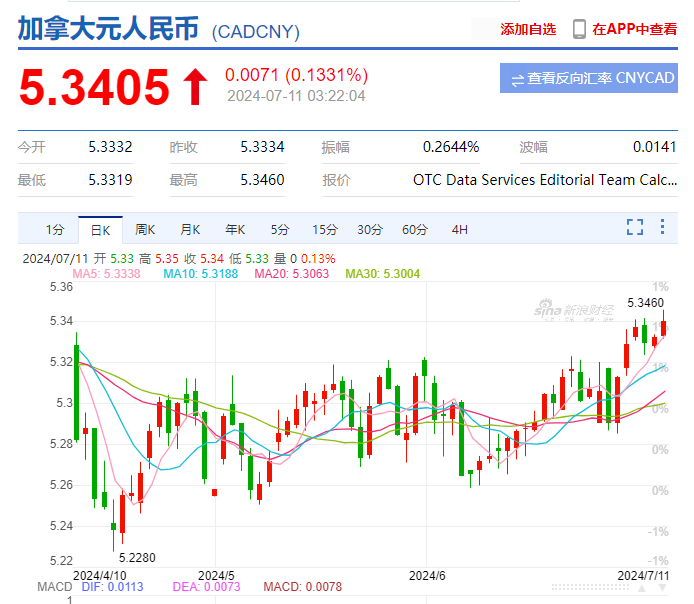Click the DIF: 0.0113 MACD label

pos(112,587)
